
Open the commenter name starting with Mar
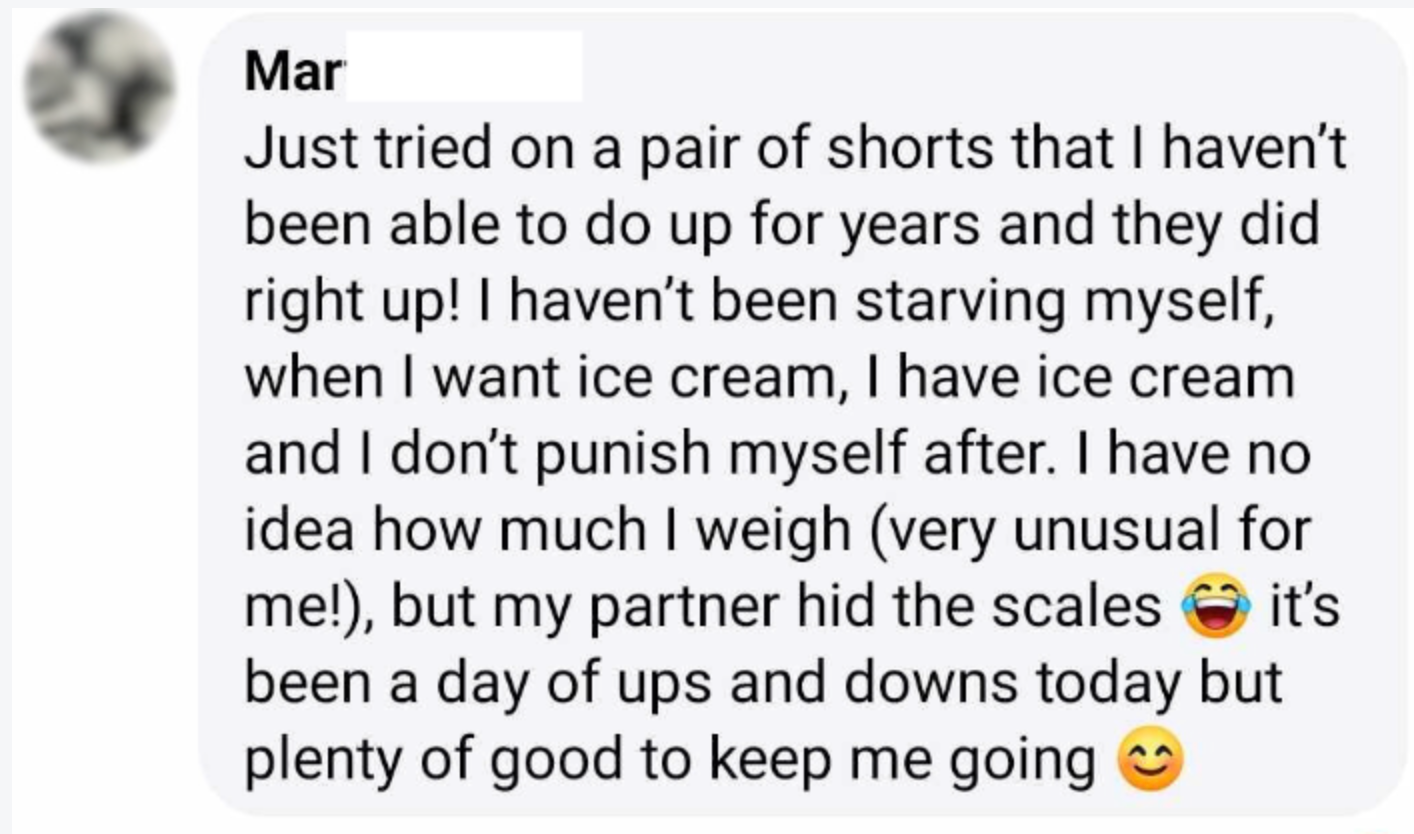(291, 73)
